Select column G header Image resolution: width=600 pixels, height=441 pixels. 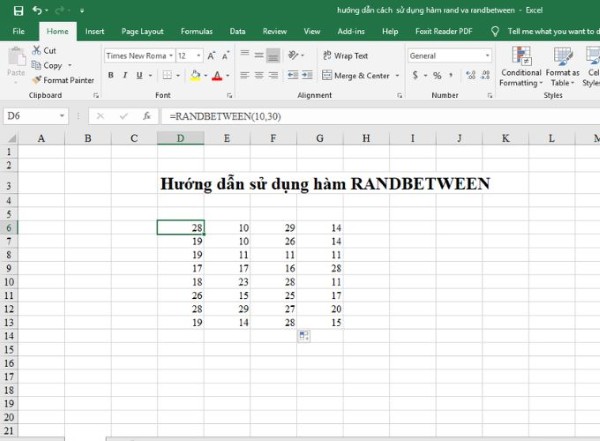point(319,138)
